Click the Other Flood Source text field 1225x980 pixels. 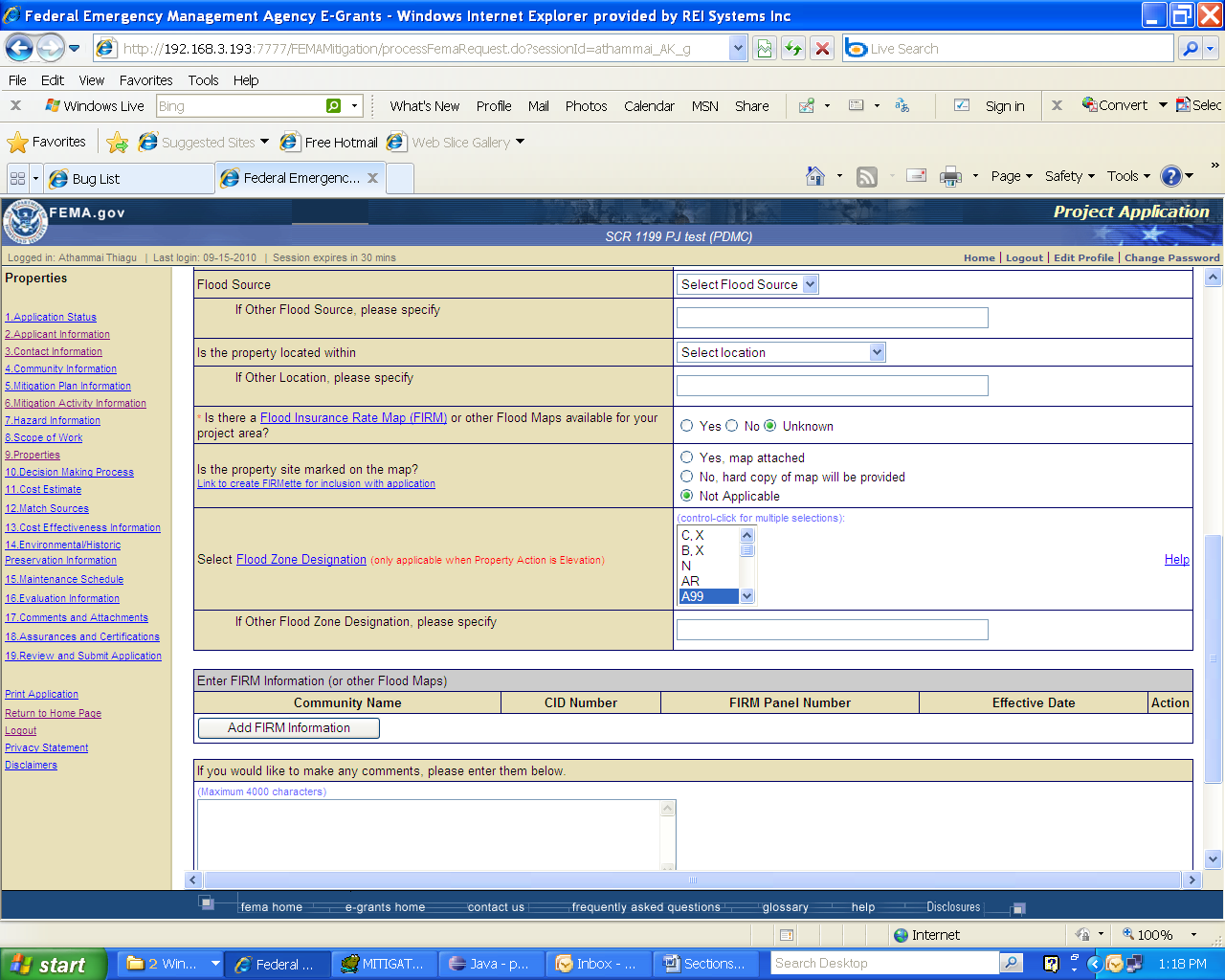point(832,318)
